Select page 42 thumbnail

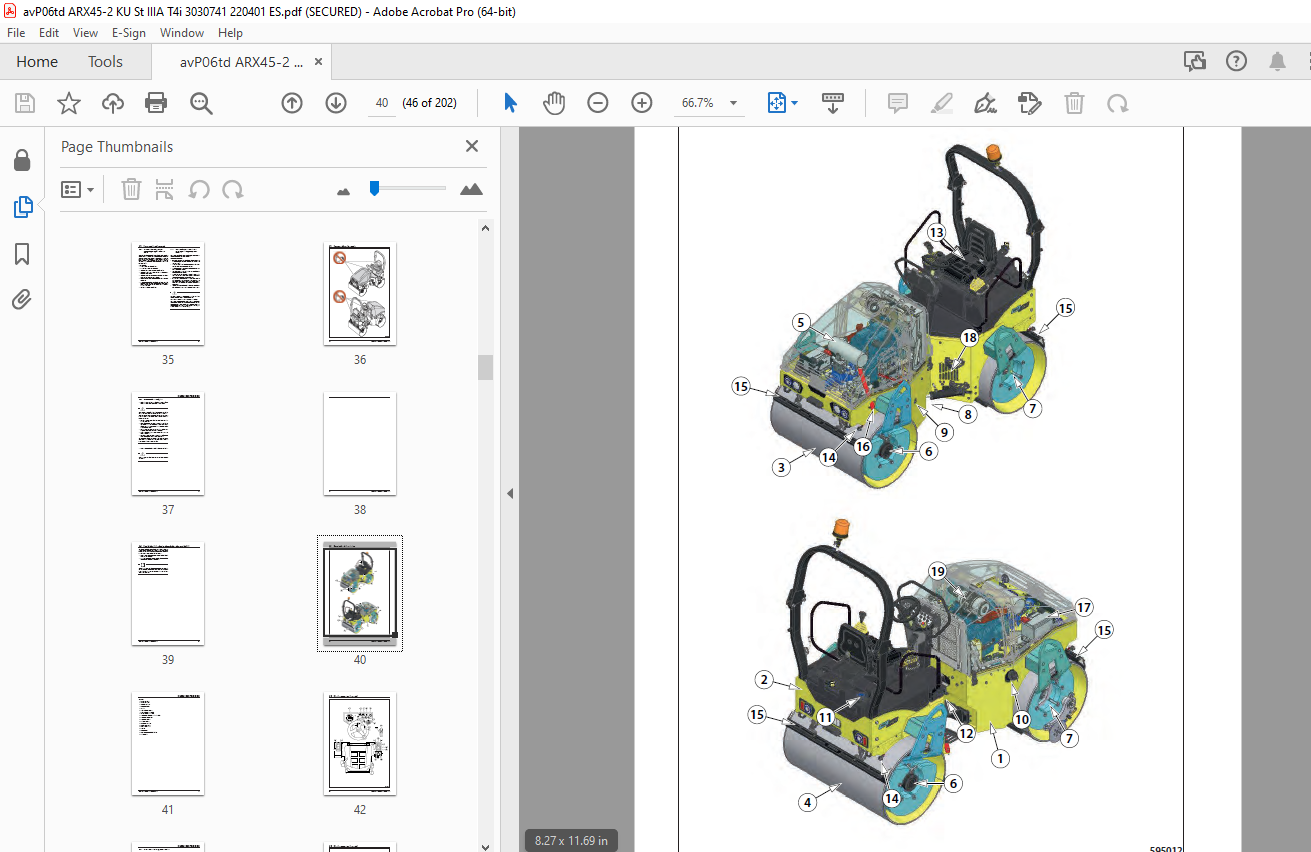pos(360,744)
